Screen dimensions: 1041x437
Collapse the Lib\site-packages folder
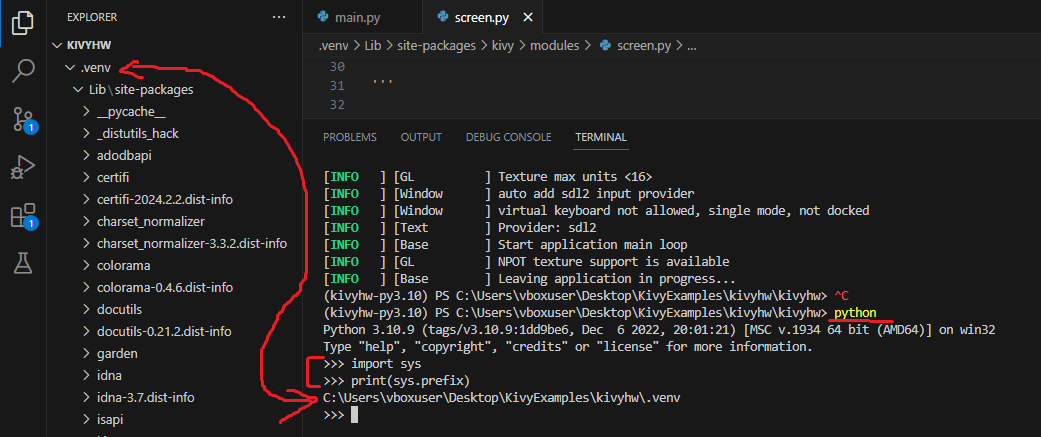[77, 89]
